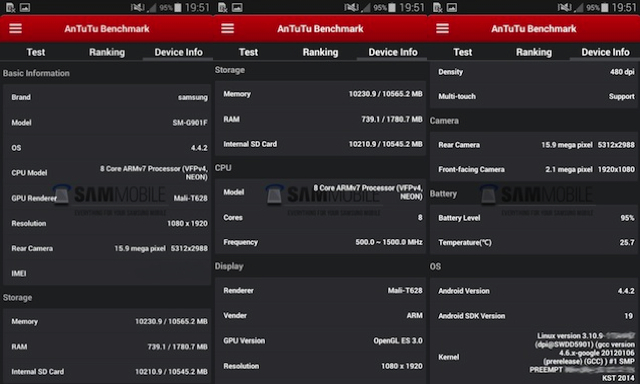
Task: Tap the signal strength icon in the middle screenshot
Action: click(x=365, y=7)
